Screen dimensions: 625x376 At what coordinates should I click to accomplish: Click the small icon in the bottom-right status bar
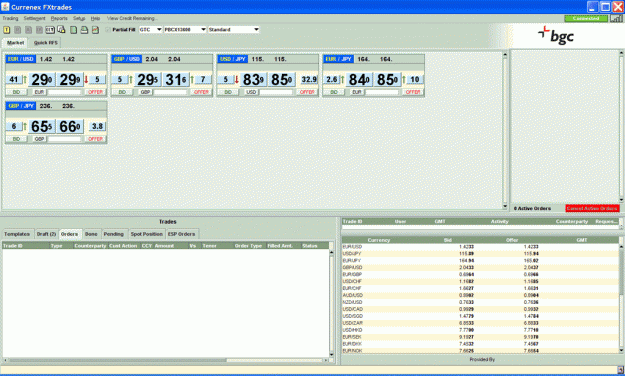coord(620,370)
